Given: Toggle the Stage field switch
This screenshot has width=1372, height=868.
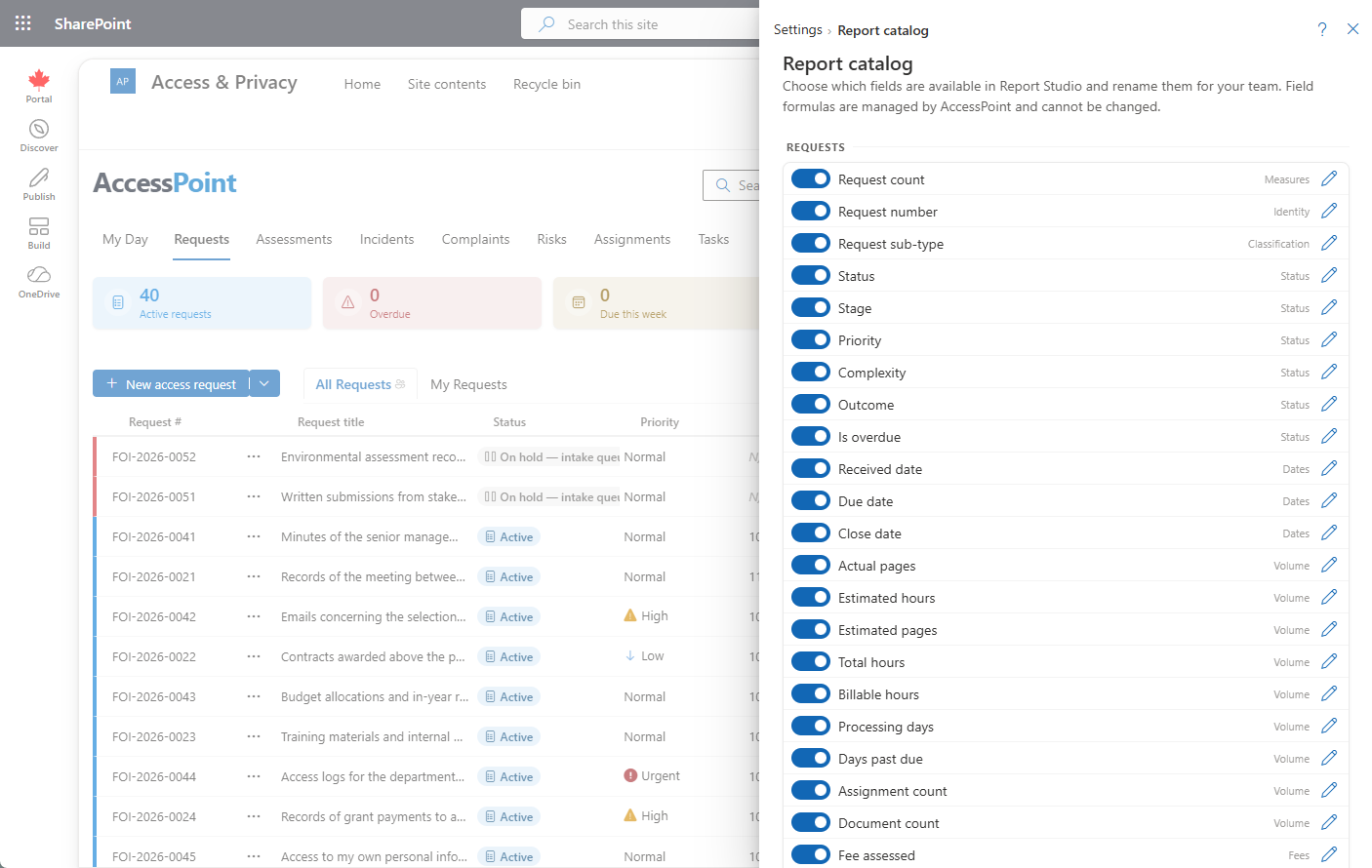Looking at the screenshot, I should [811, 307].
